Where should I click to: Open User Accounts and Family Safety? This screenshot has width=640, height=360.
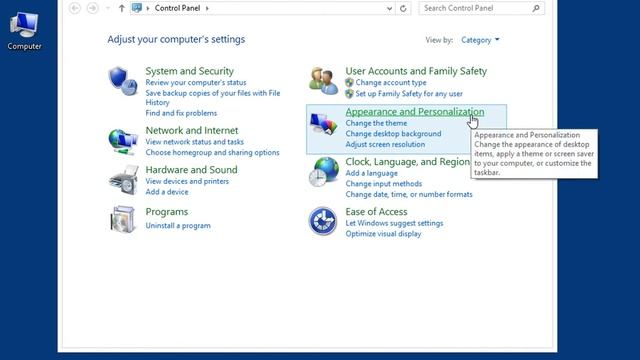pos(416,71)
